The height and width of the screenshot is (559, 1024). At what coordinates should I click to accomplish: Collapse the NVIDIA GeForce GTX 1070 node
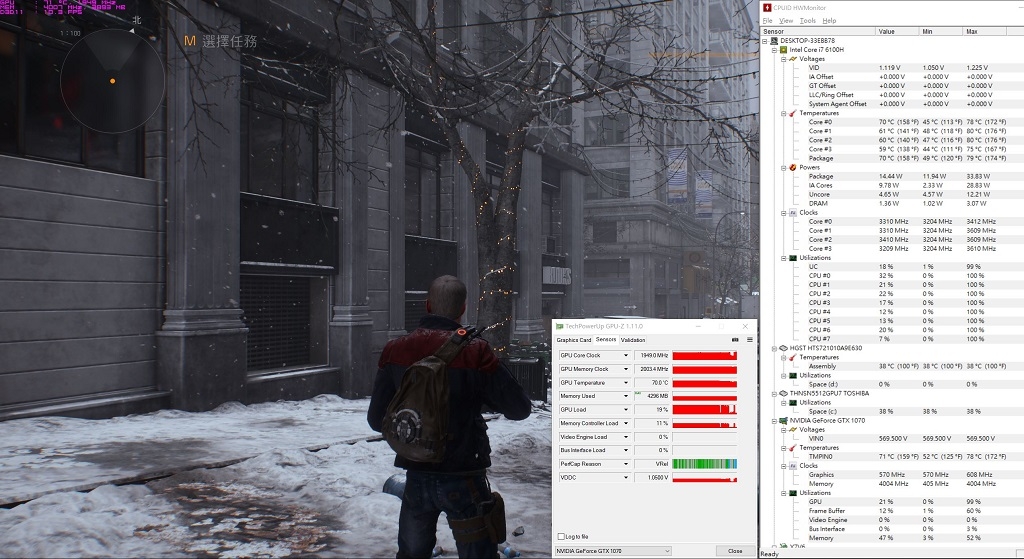[775, 421]
